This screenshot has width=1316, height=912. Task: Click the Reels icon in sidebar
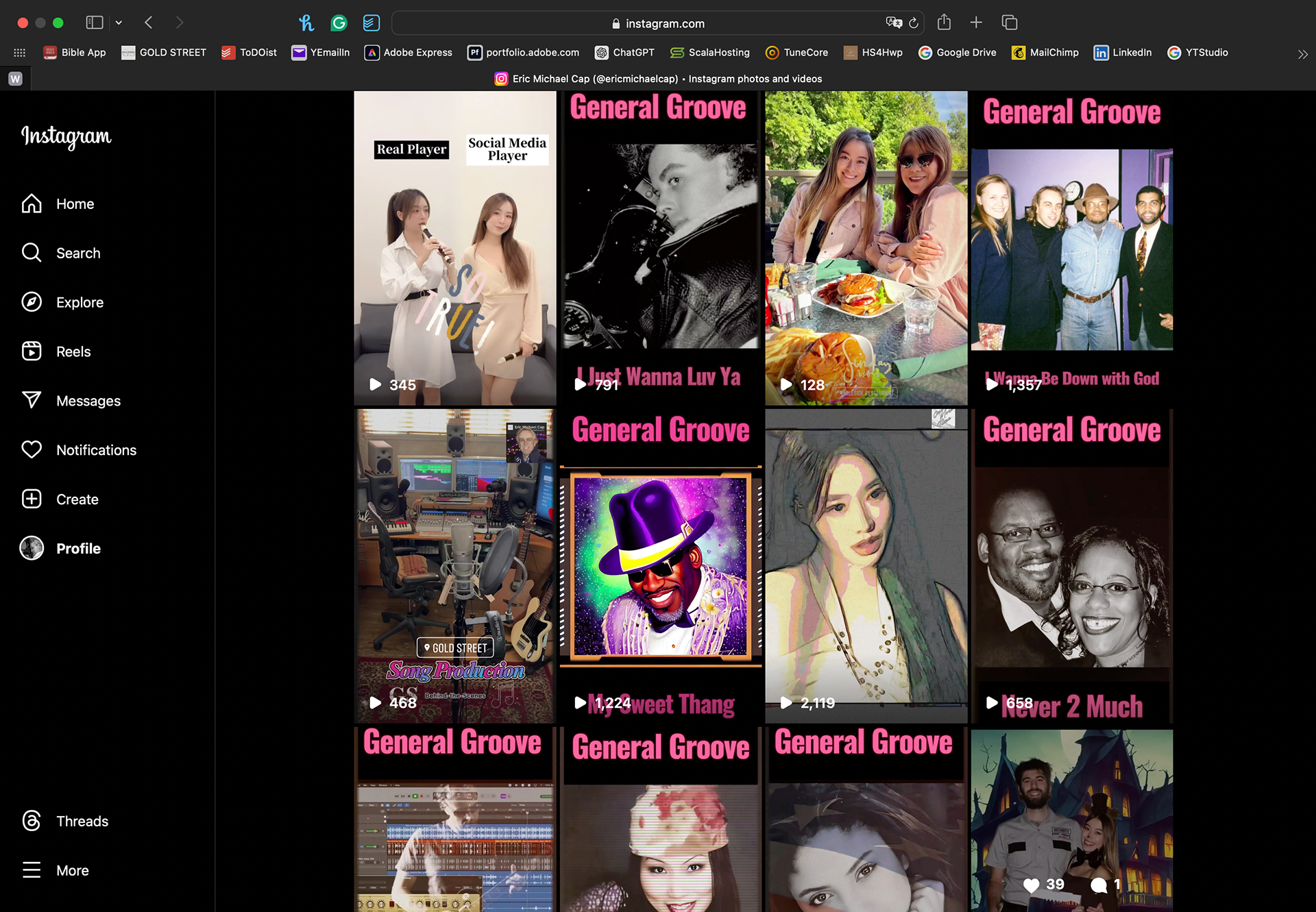[x=32, y=352]
